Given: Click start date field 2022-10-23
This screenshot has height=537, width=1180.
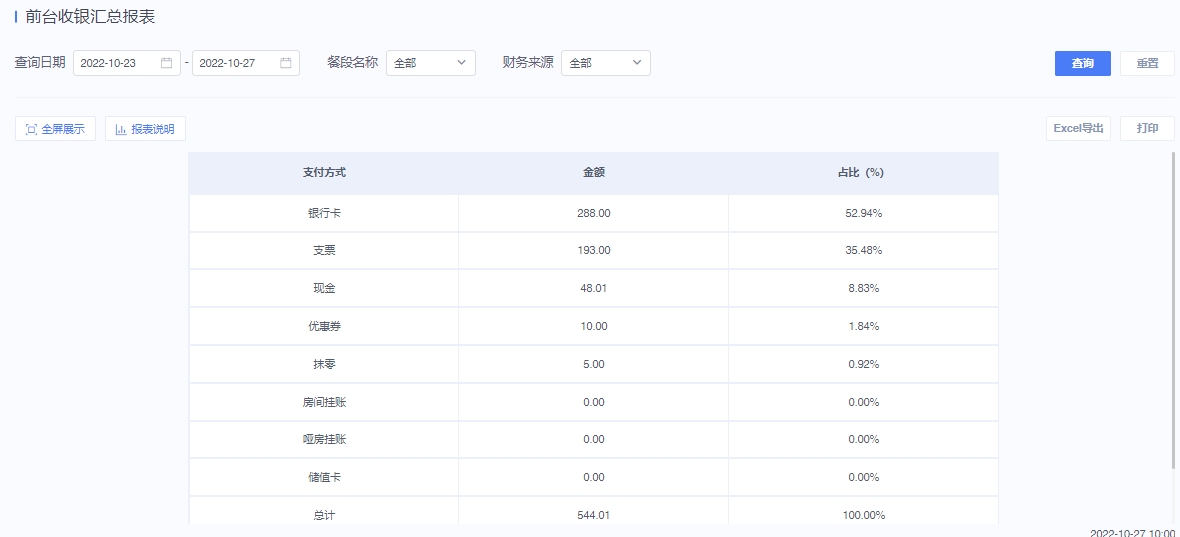Looking at the screenshot, I should 127,63.
